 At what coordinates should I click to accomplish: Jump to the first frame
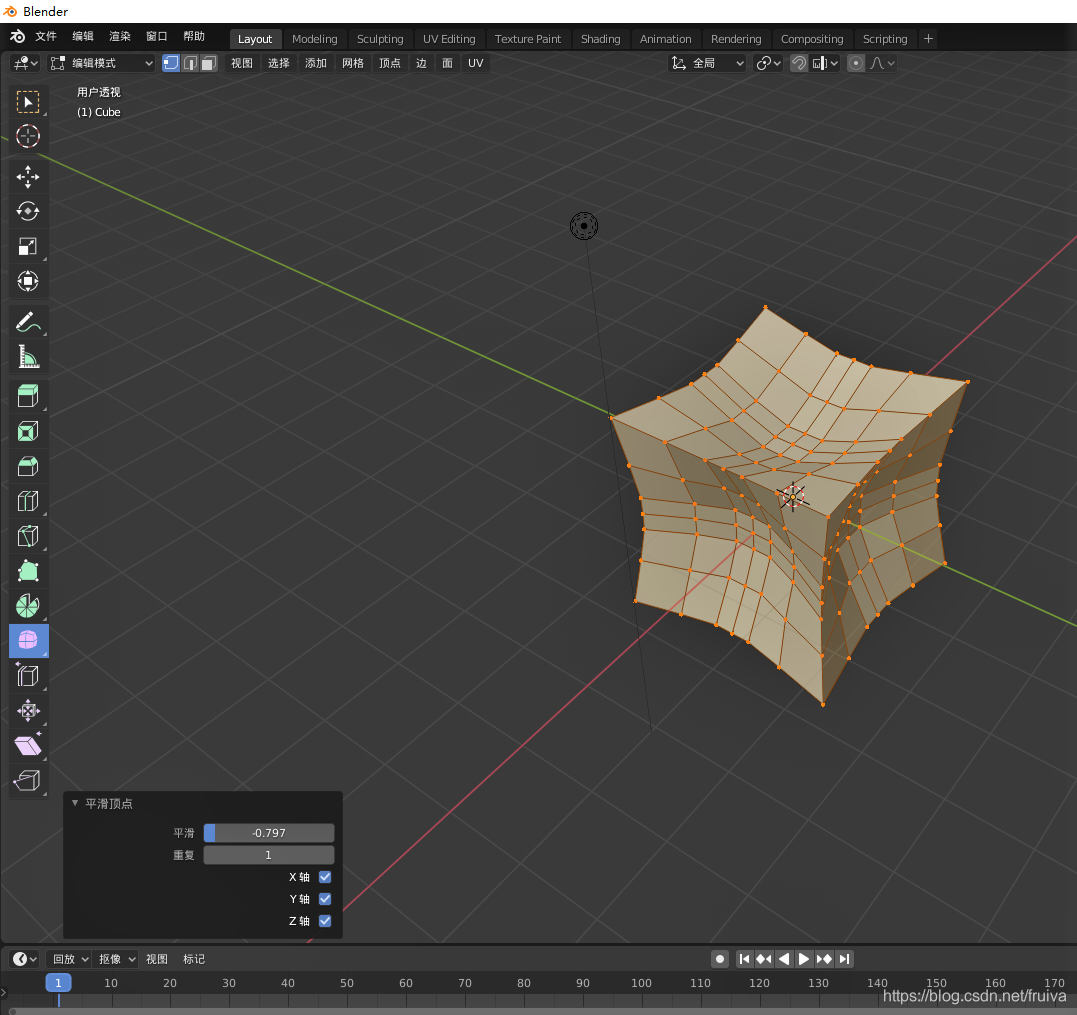click(744, 959)
